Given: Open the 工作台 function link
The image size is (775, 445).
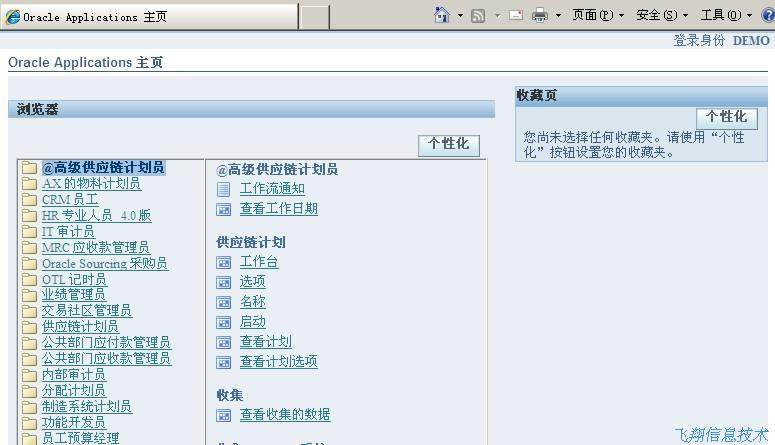Looking at the screenshot, I should coord(259,262).
